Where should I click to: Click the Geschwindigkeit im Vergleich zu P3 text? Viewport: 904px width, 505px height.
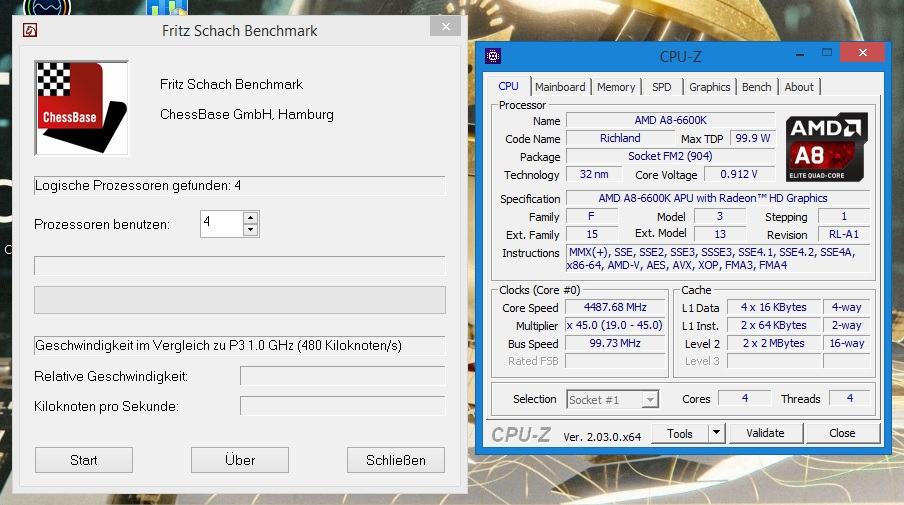240,346
